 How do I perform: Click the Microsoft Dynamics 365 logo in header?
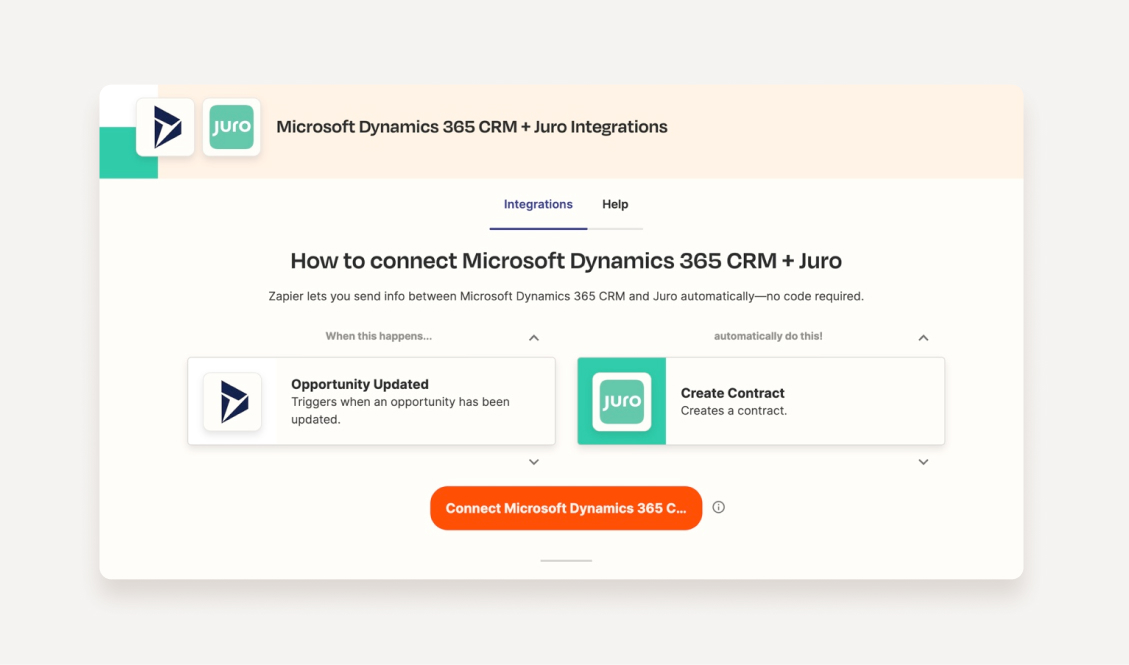[165, 127]
